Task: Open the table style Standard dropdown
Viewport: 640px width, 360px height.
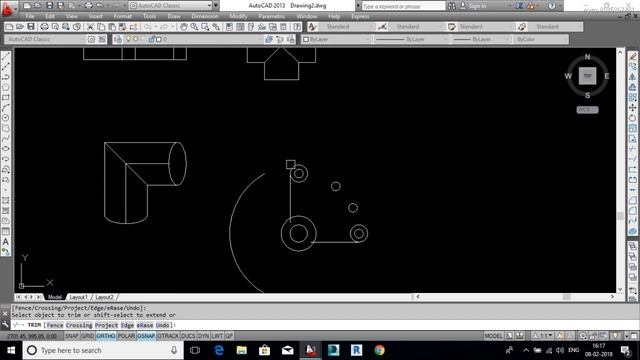Action: (x=485, y=27)
